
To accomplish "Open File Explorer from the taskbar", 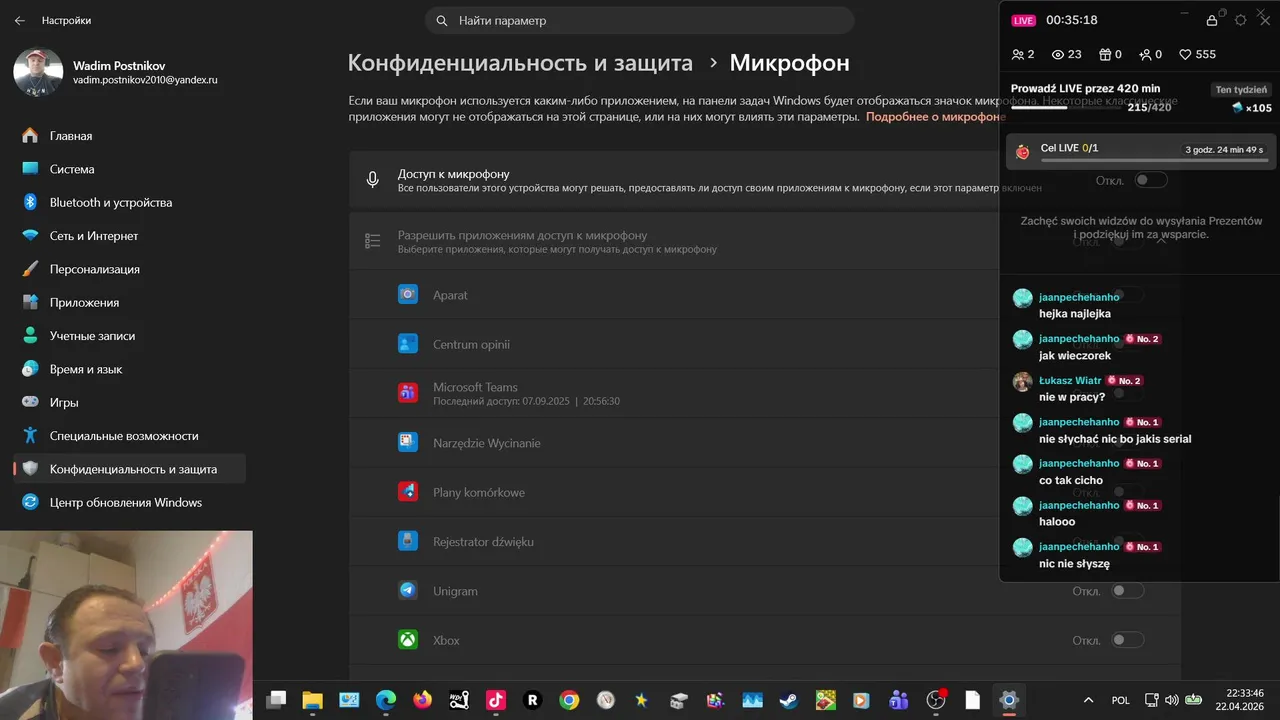I will (312, 700).
